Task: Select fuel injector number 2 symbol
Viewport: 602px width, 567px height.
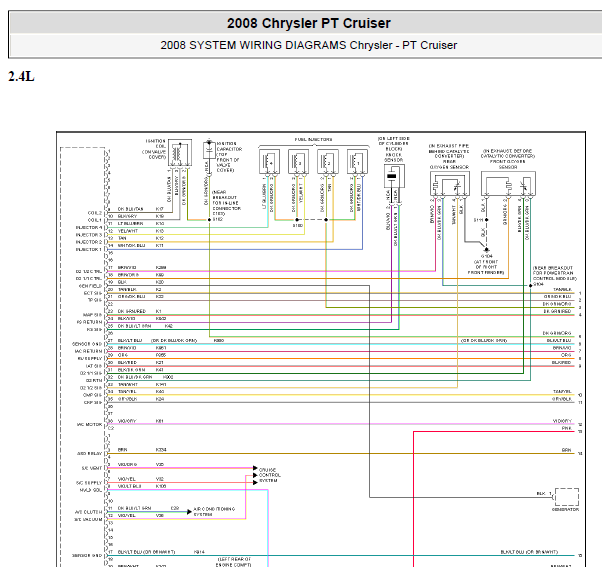Action: (328, 162)
